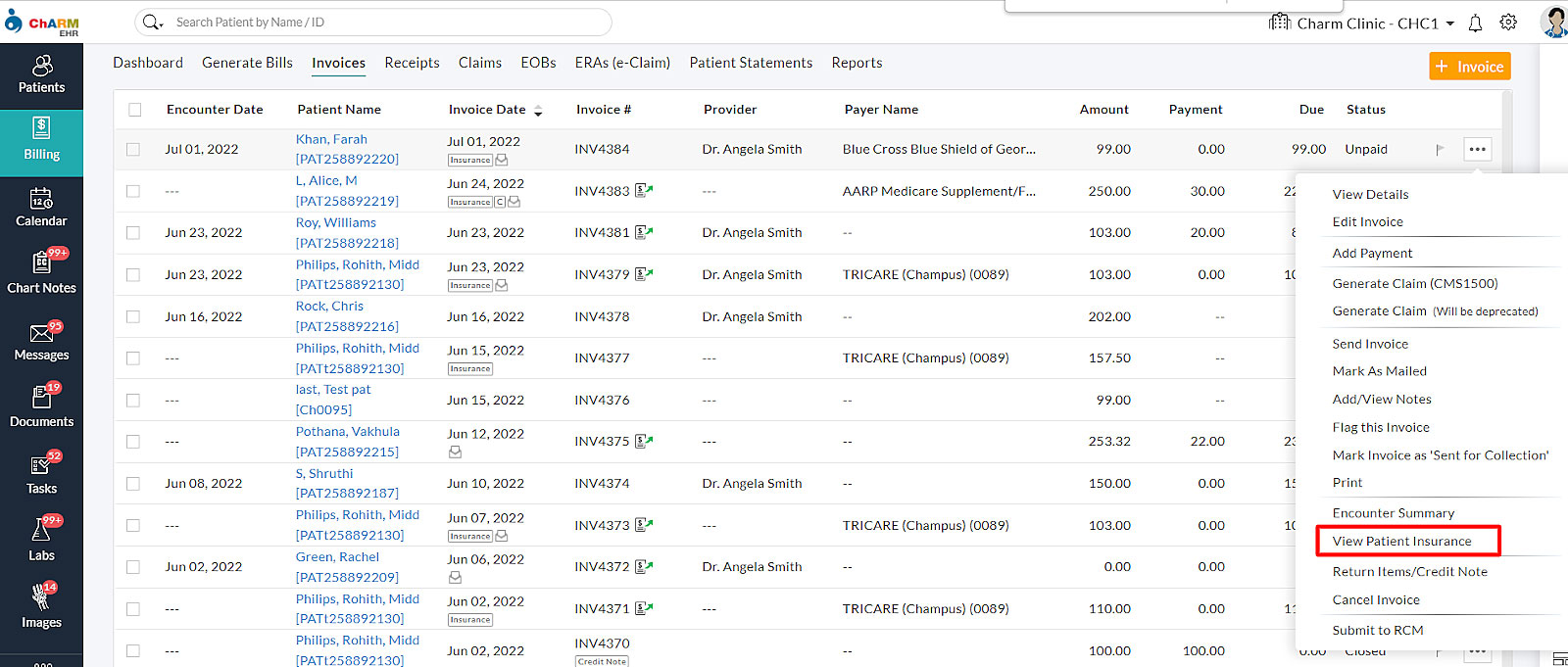Click claim icon next to INV4381
Viewport: 1568px width, 667px height.
pyautogui.click(x=644, y=233)
